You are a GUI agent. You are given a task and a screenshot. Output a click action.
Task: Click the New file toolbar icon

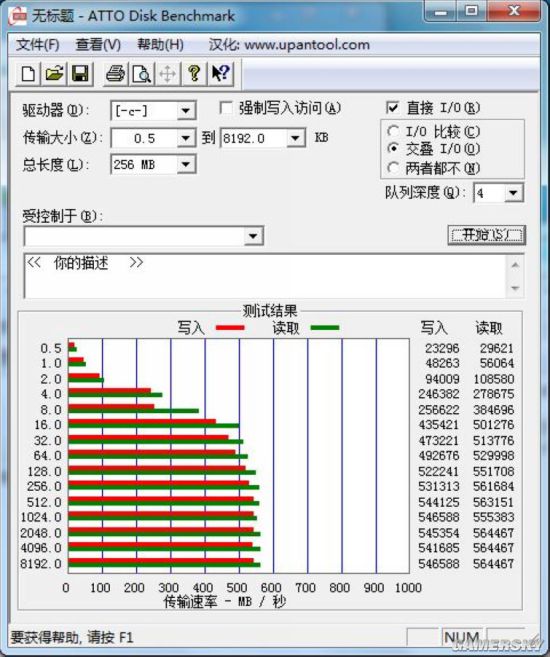coord(28,74)
